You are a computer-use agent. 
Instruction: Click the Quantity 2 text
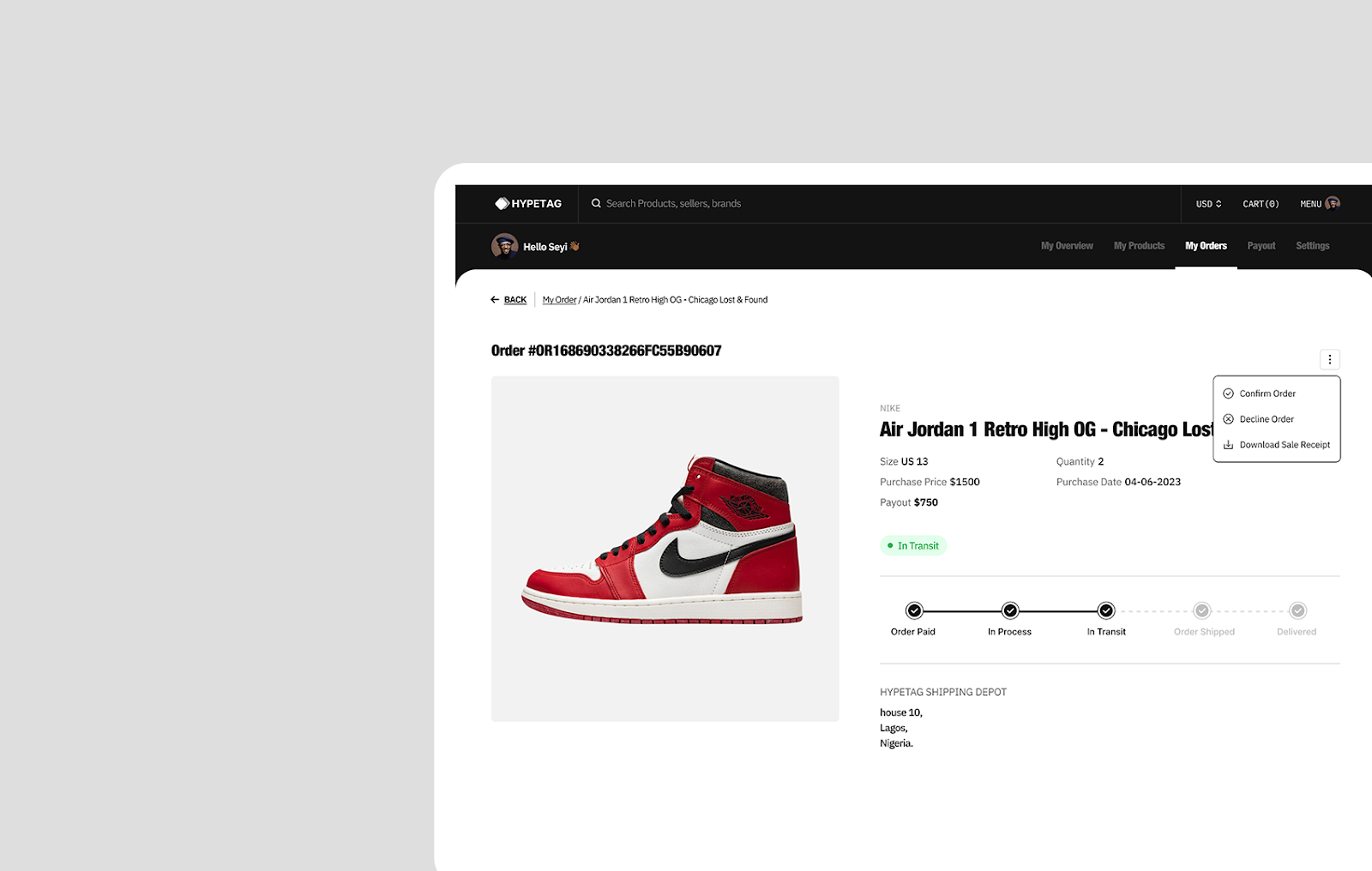point(1080,462)
